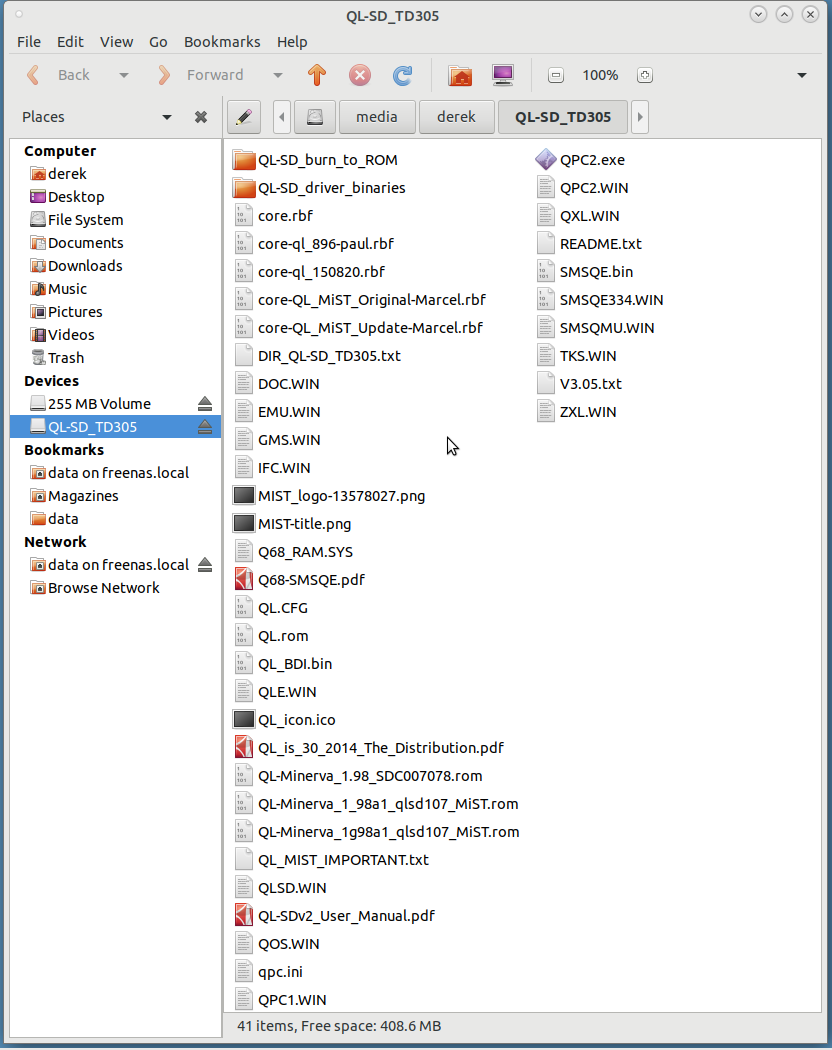Open Back history dropdown arrow
832x1050 pixels.
click(124, 76)
